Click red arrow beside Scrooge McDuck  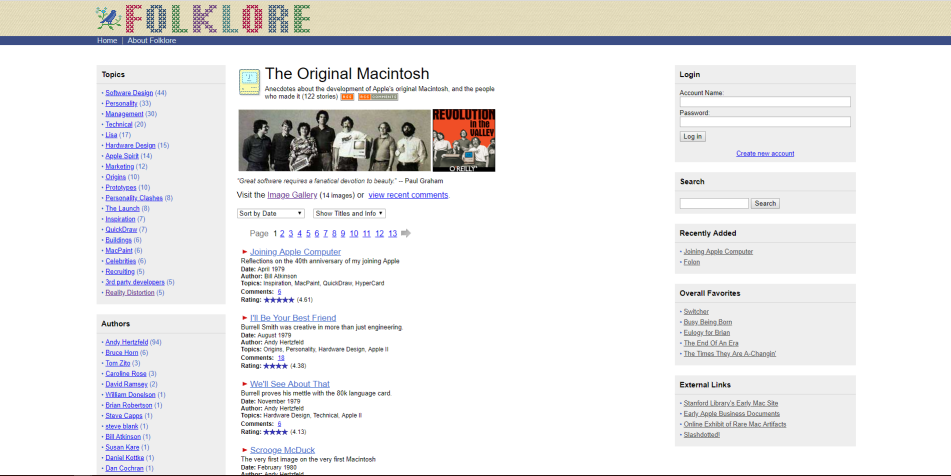click(244, 450)
